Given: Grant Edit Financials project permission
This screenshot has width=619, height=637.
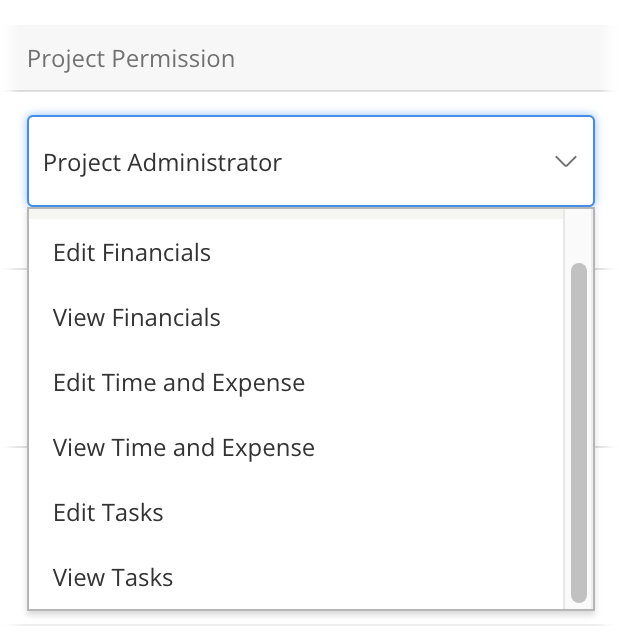Looking at the screenshot, I should tap(132, 253).
